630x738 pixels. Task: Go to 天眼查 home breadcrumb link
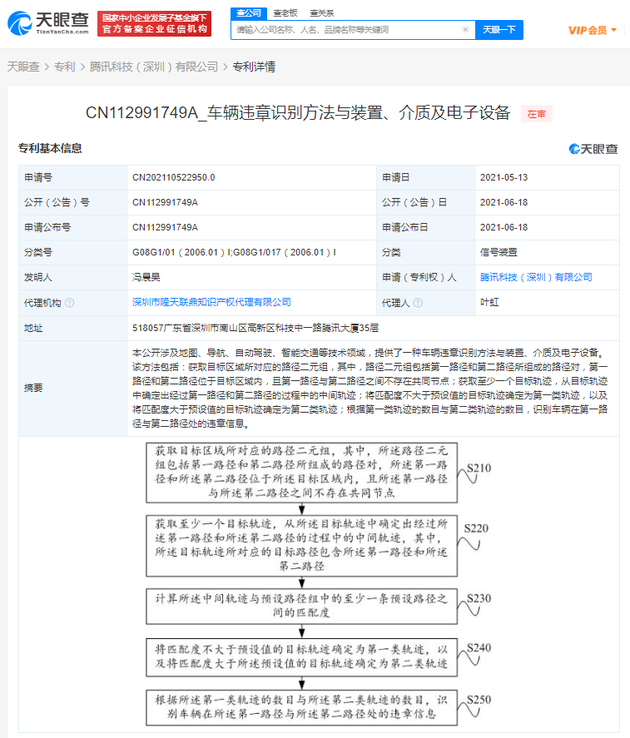point(23,67)
